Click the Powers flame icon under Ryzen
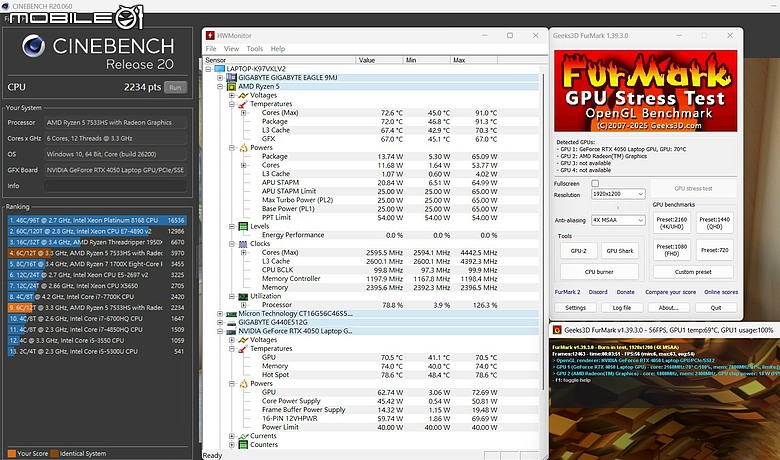Image resolution: width=780 pixels, height=460 pixels. [243, 148]
